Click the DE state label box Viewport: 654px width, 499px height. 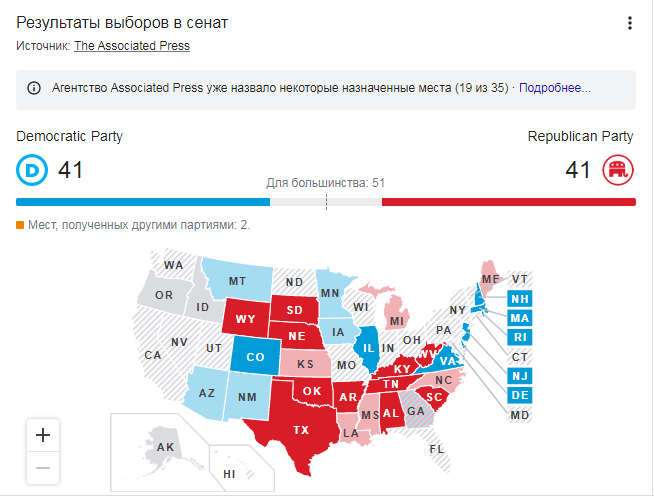point(519,395)
